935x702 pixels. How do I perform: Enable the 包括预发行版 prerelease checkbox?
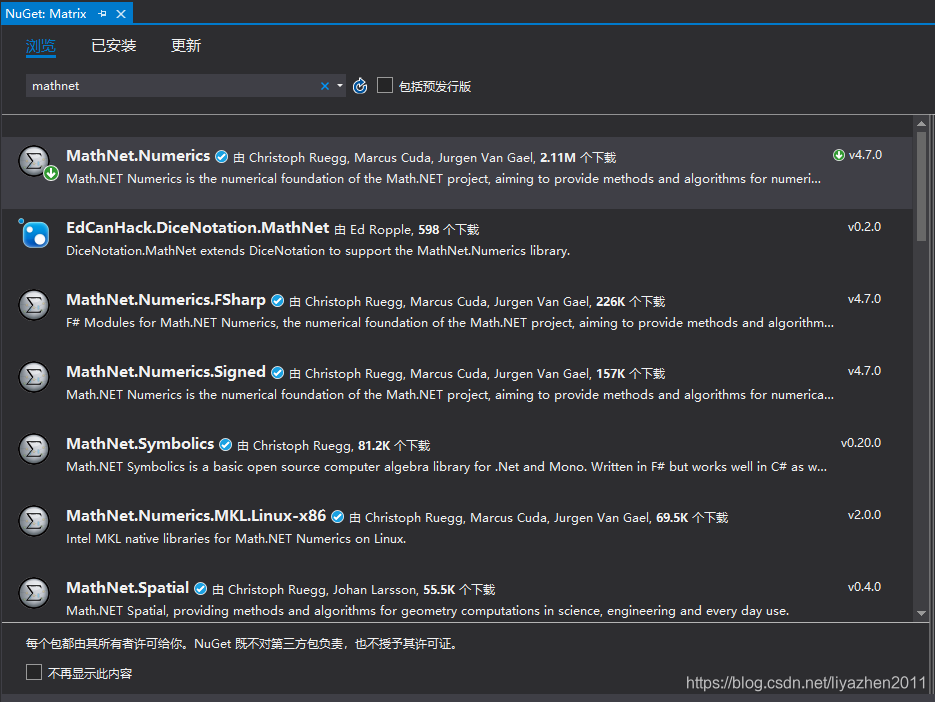(x=385, y=86)
